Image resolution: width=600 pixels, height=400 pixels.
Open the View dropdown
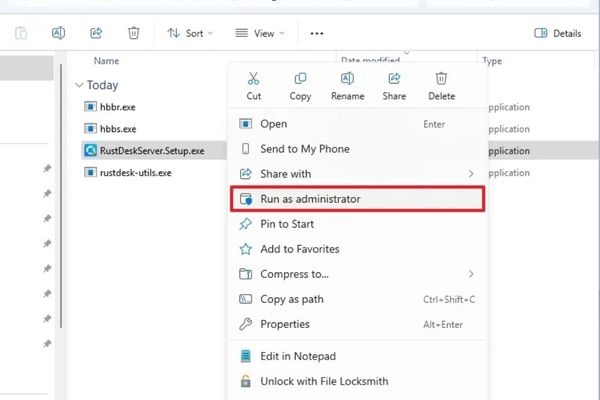[x=260, y=33]
